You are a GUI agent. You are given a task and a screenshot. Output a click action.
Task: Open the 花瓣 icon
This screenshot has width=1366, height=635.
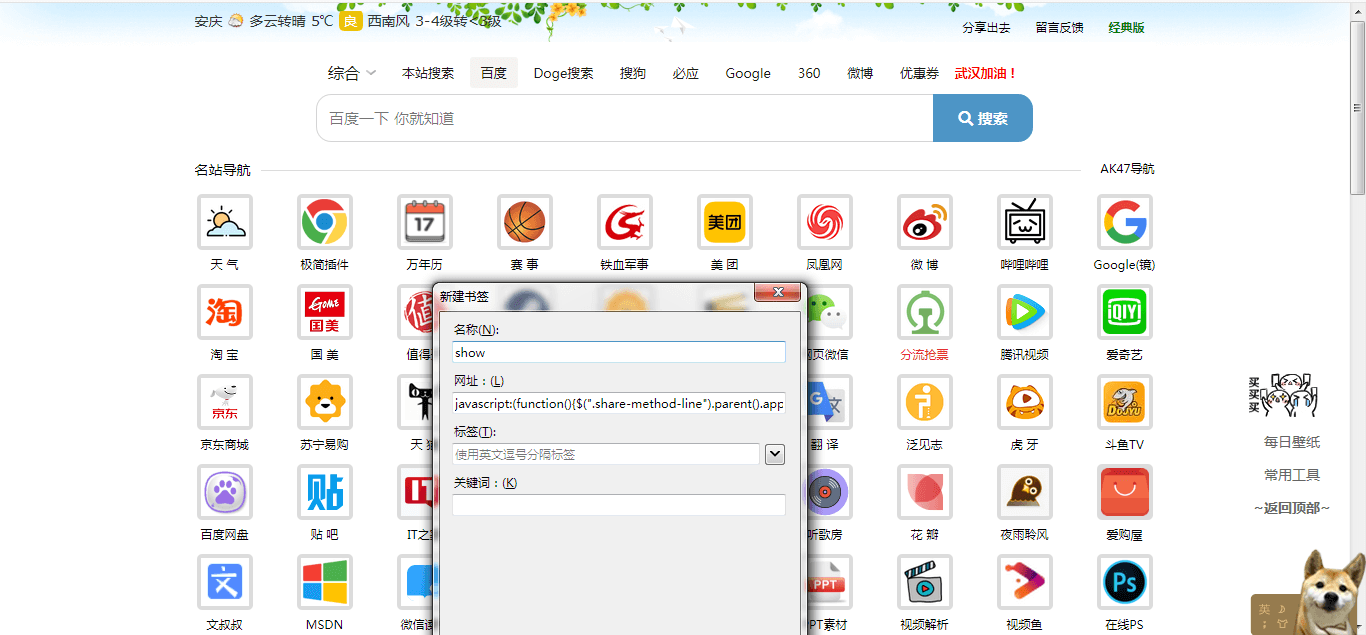[x=925, y=492]
